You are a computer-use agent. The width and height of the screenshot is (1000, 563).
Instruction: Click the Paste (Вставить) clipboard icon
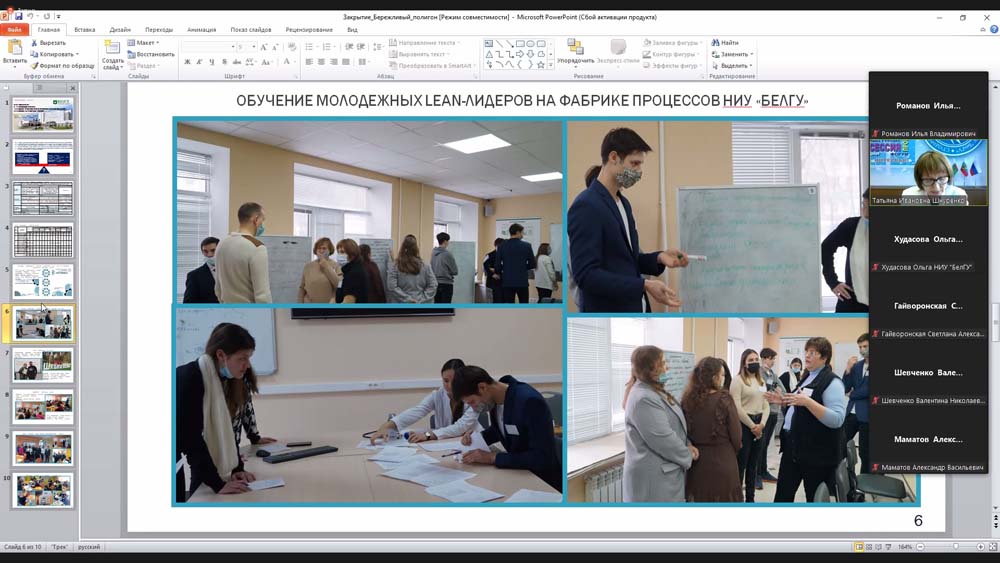point(14,48)
